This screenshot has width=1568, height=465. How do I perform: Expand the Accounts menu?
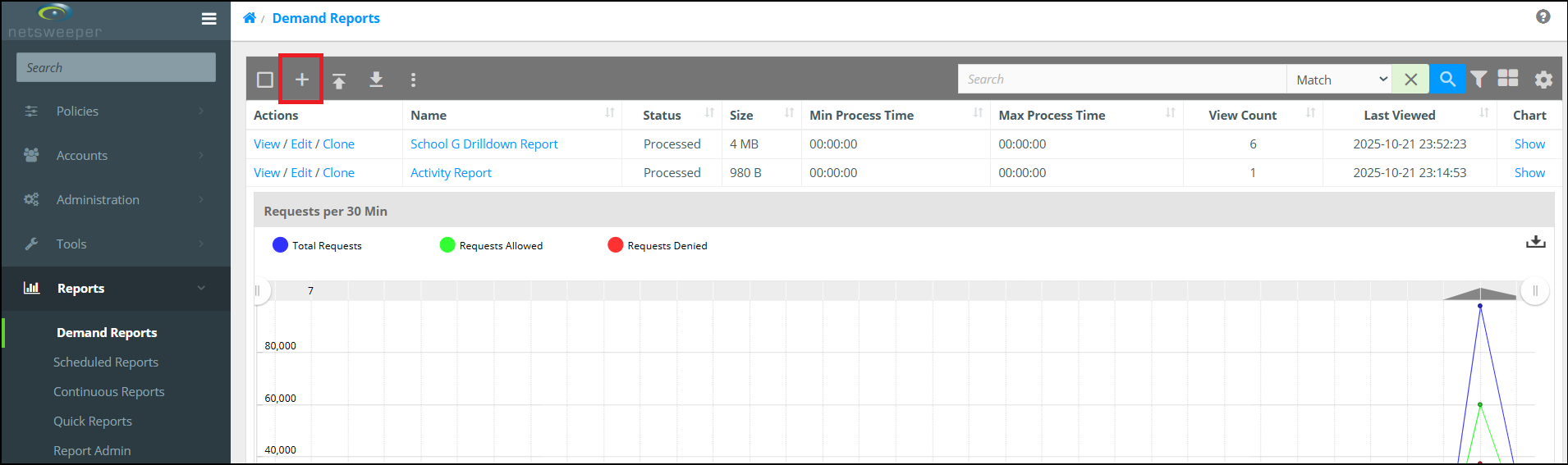[115, 155]
